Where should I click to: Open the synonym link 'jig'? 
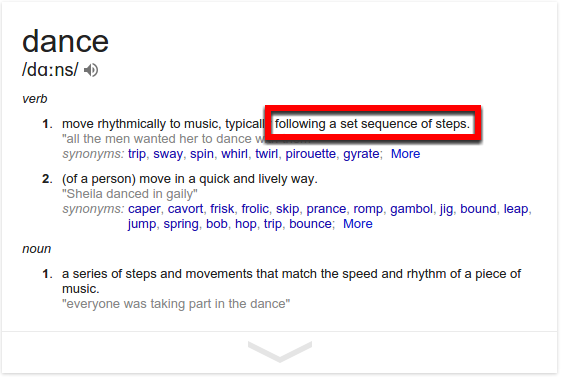446,209
